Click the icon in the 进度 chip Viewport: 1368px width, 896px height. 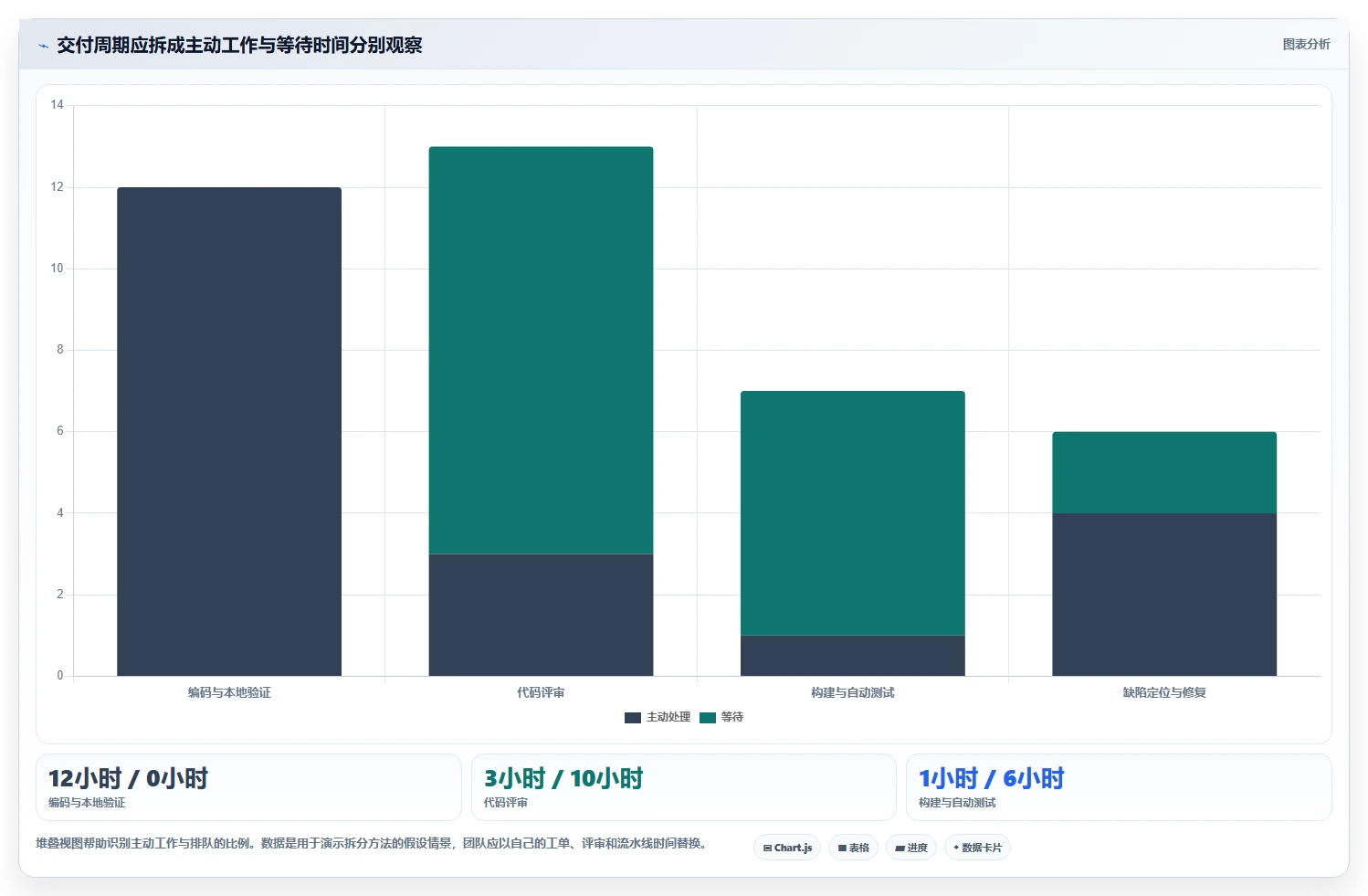(x=900, y=849)
